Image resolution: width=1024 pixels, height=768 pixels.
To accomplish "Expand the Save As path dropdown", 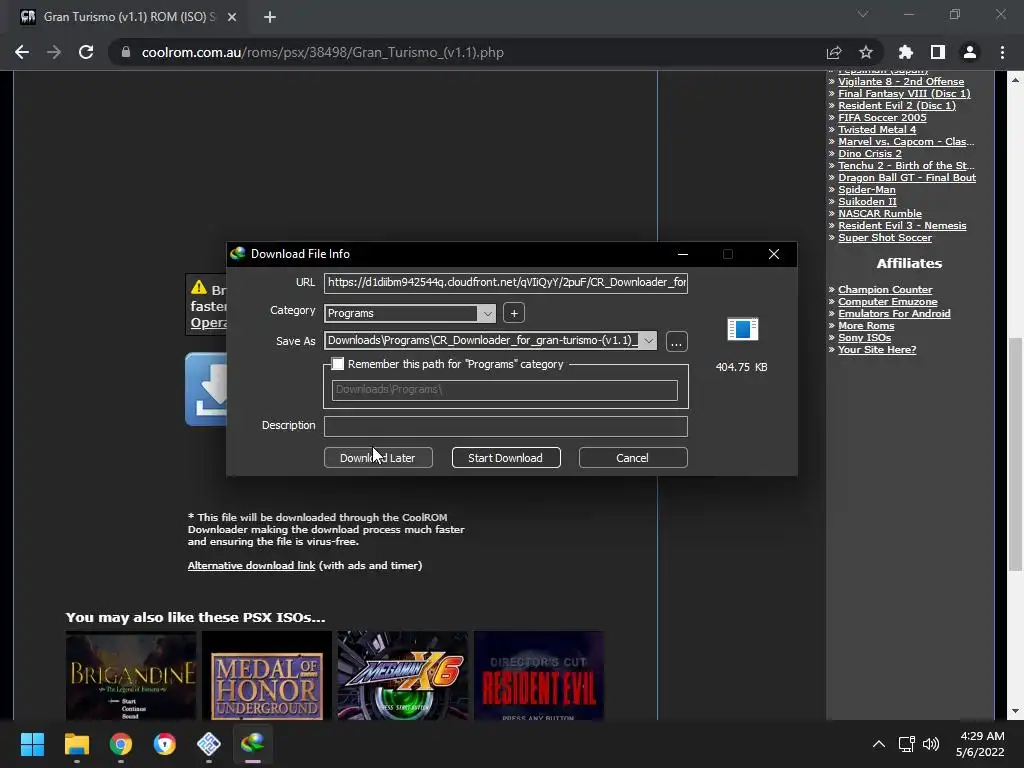I will click(648, 340).
